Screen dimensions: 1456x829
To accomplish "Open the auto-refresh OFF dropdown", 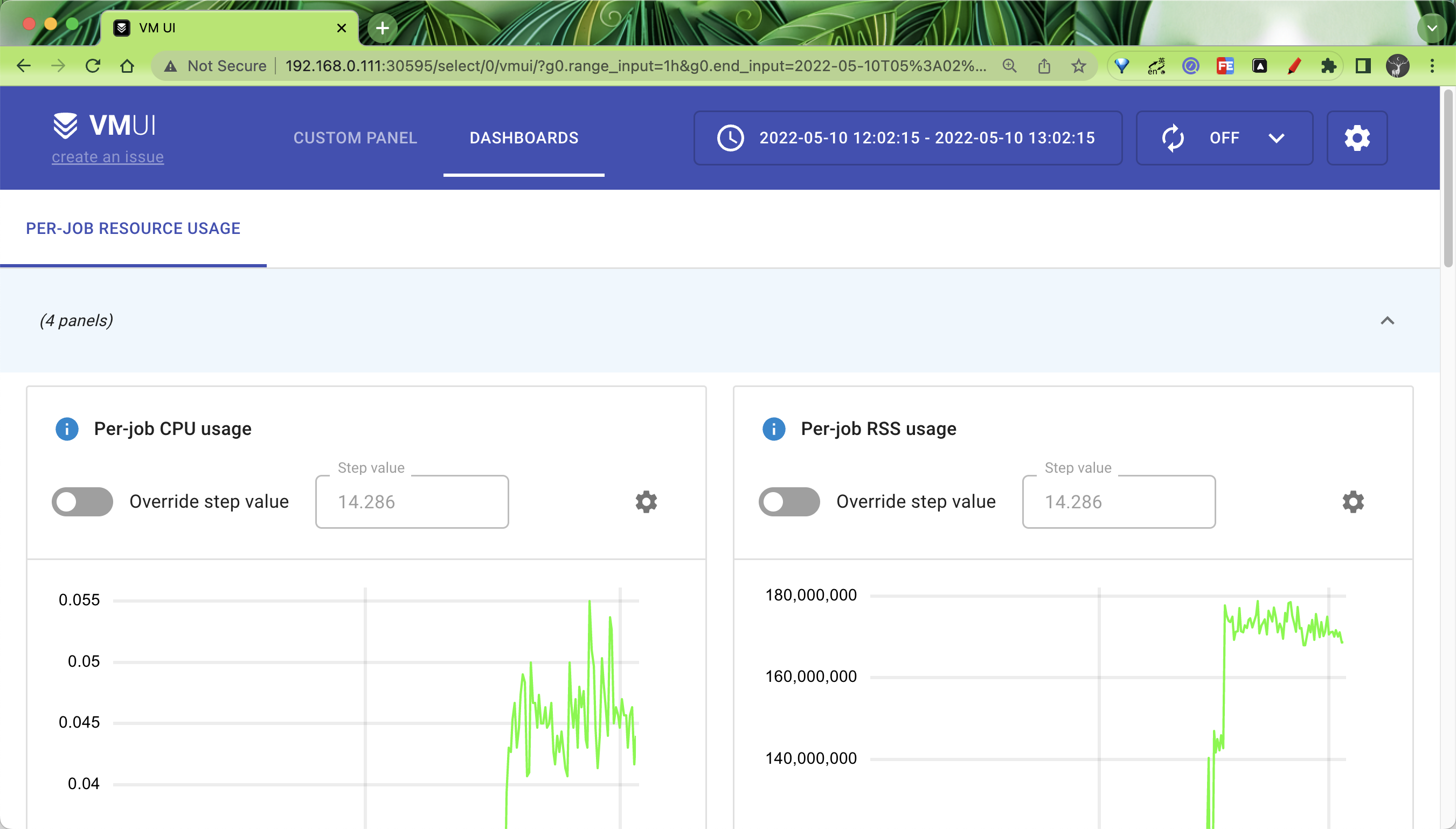I will pyautogui.click(x=1224, y=138).
